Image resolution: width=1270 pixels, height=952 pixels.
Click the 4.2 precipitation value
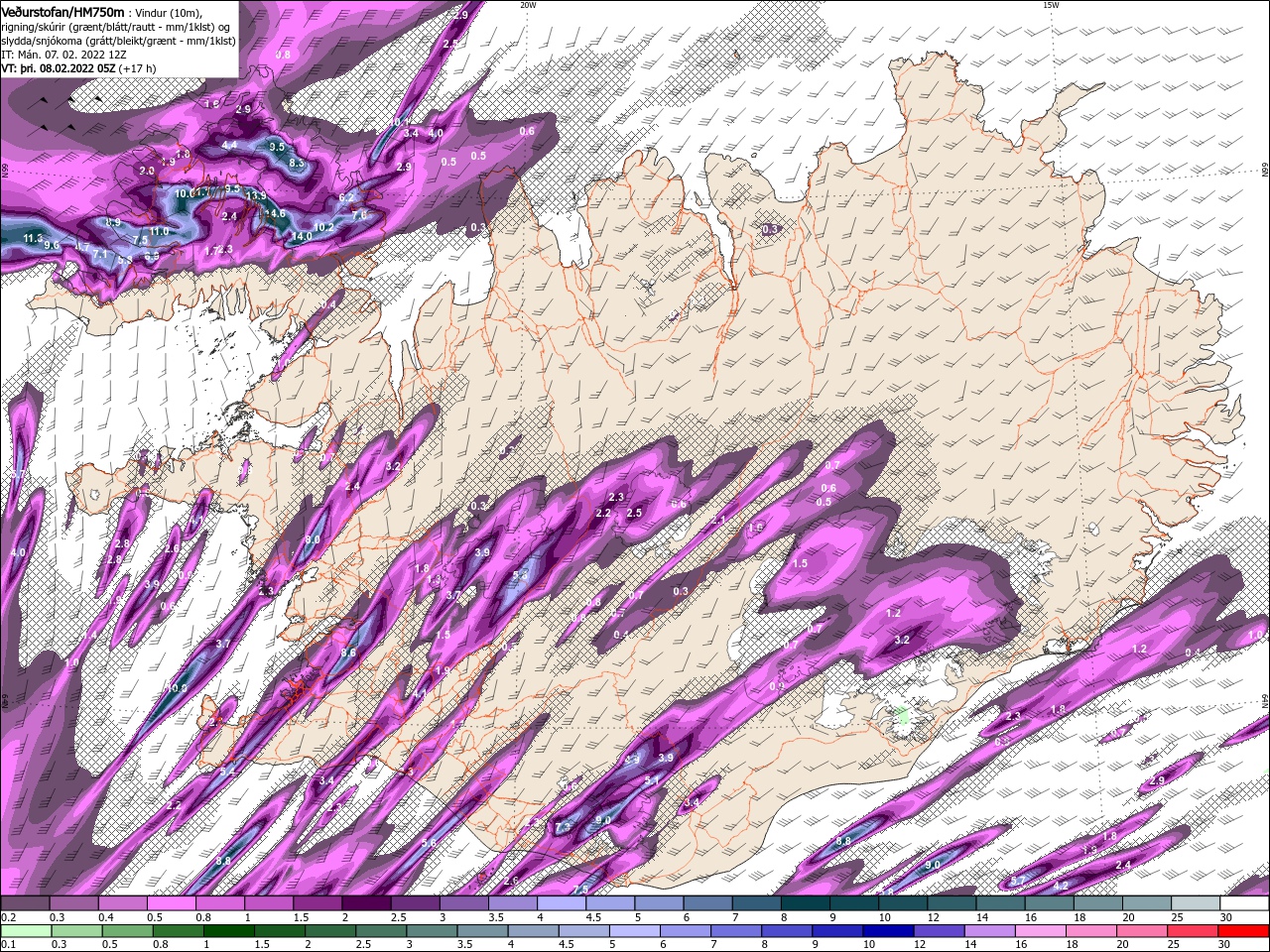pos(1061,886)
